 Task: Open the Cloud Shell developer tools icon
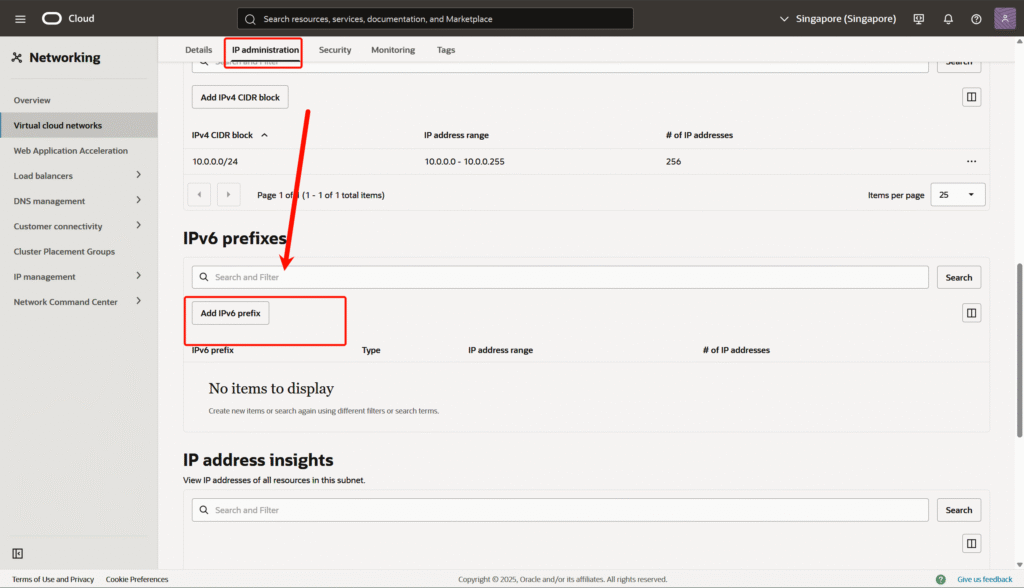coord(919,19)
